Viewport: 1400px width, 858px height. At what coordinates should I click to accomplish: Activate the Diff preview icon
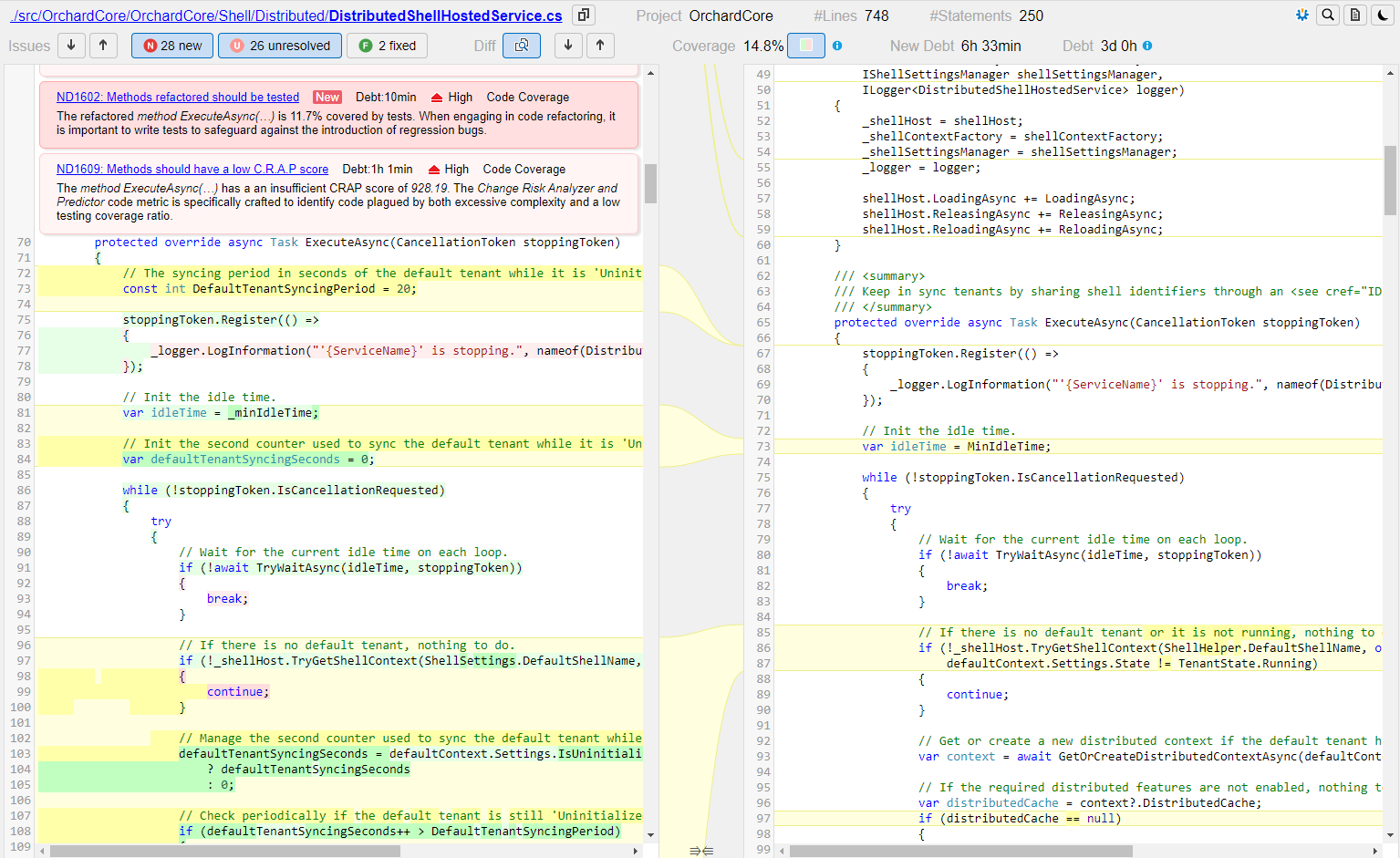tap(521, 45)
